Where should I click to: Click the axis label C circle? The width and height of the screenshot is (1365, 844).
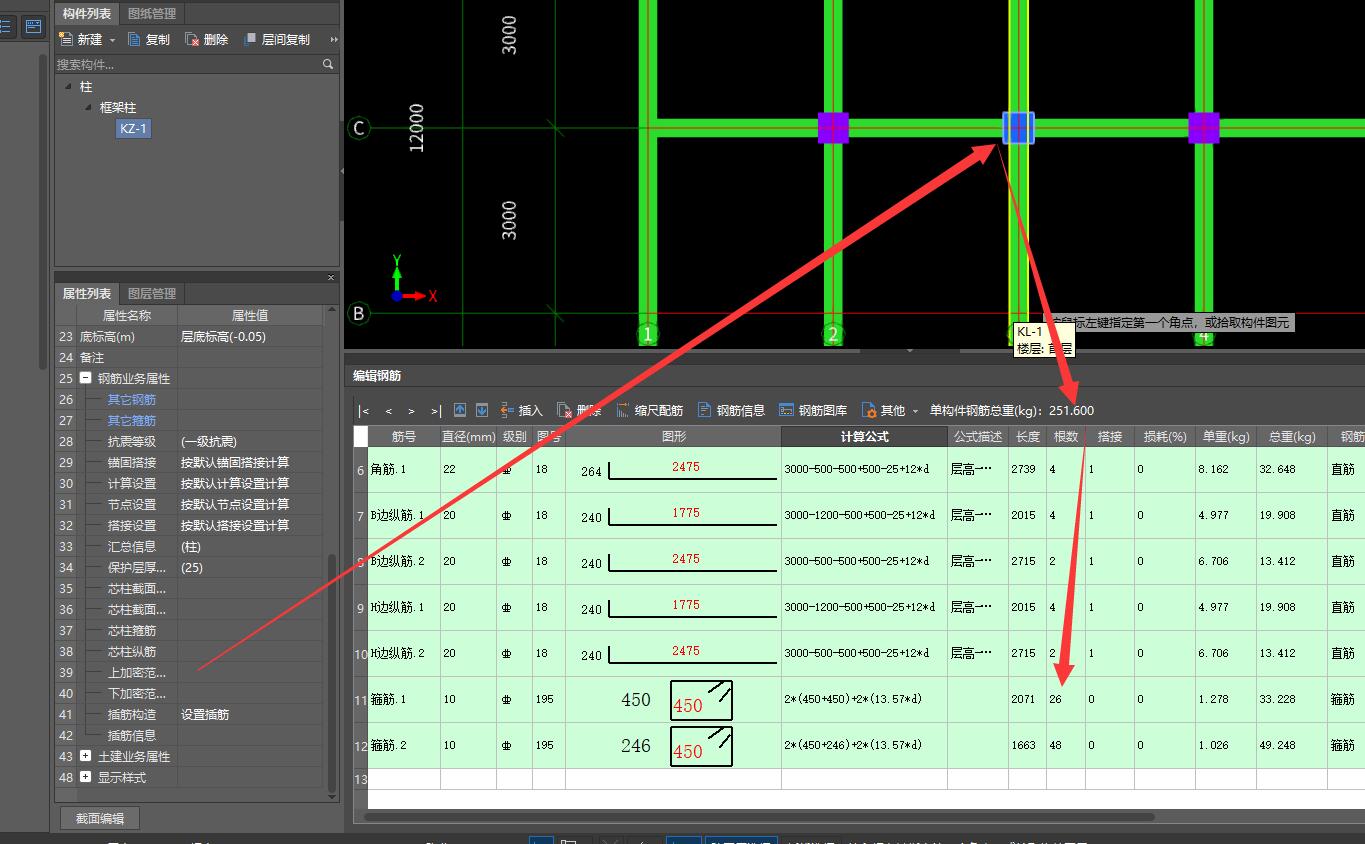point(359,128)
